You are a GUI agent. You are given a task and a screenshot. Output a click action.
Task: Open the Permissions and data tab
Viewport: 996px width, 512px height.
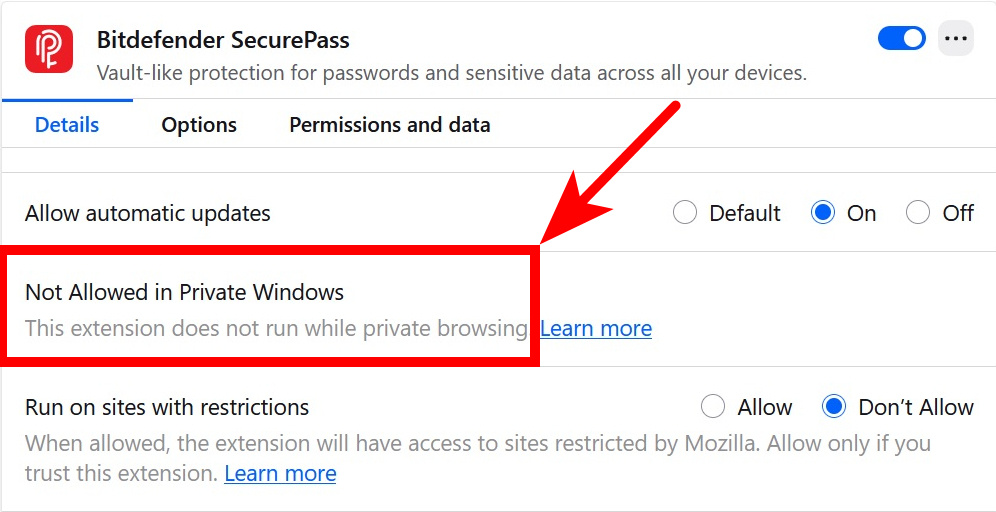click(389, 125)
